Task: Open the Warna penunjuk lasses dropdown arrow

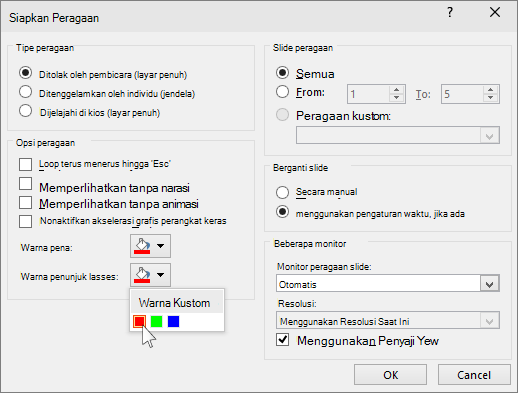Action: coord(161,275)
